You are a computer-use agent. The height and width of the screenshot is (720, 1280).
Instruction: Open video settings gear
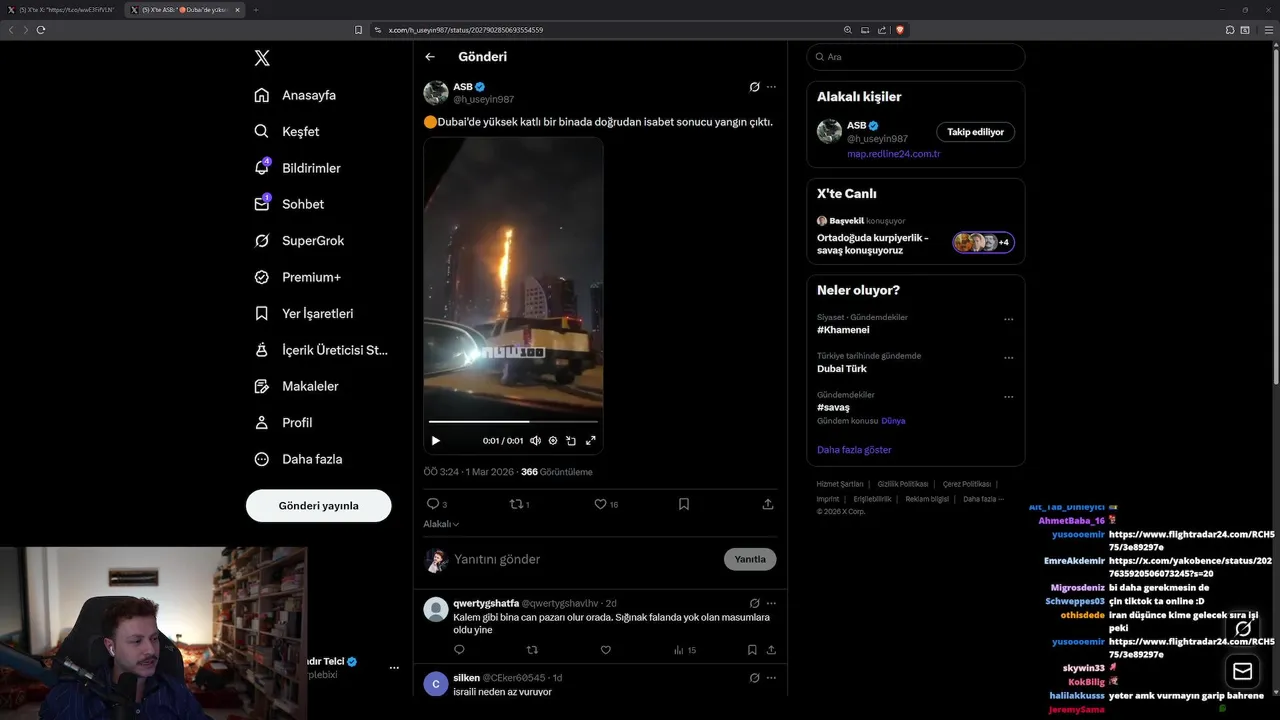click(x=553, y=440)
